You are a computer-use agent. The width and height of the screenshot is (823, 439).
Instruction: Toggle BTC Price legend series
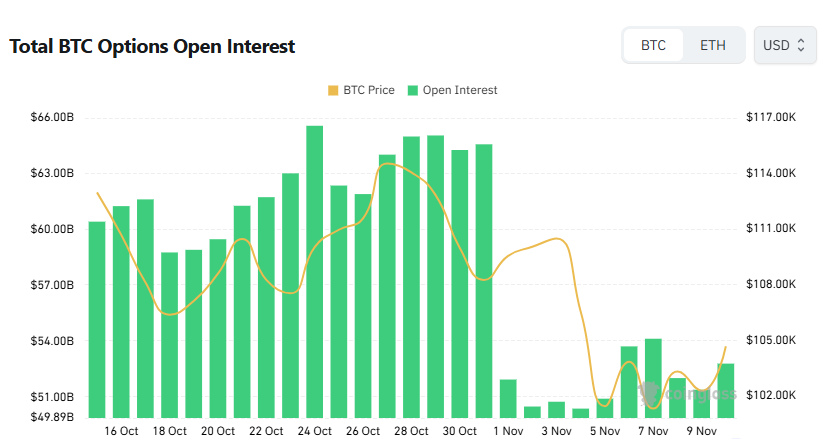pyautogui.click(x=360, y=90)
